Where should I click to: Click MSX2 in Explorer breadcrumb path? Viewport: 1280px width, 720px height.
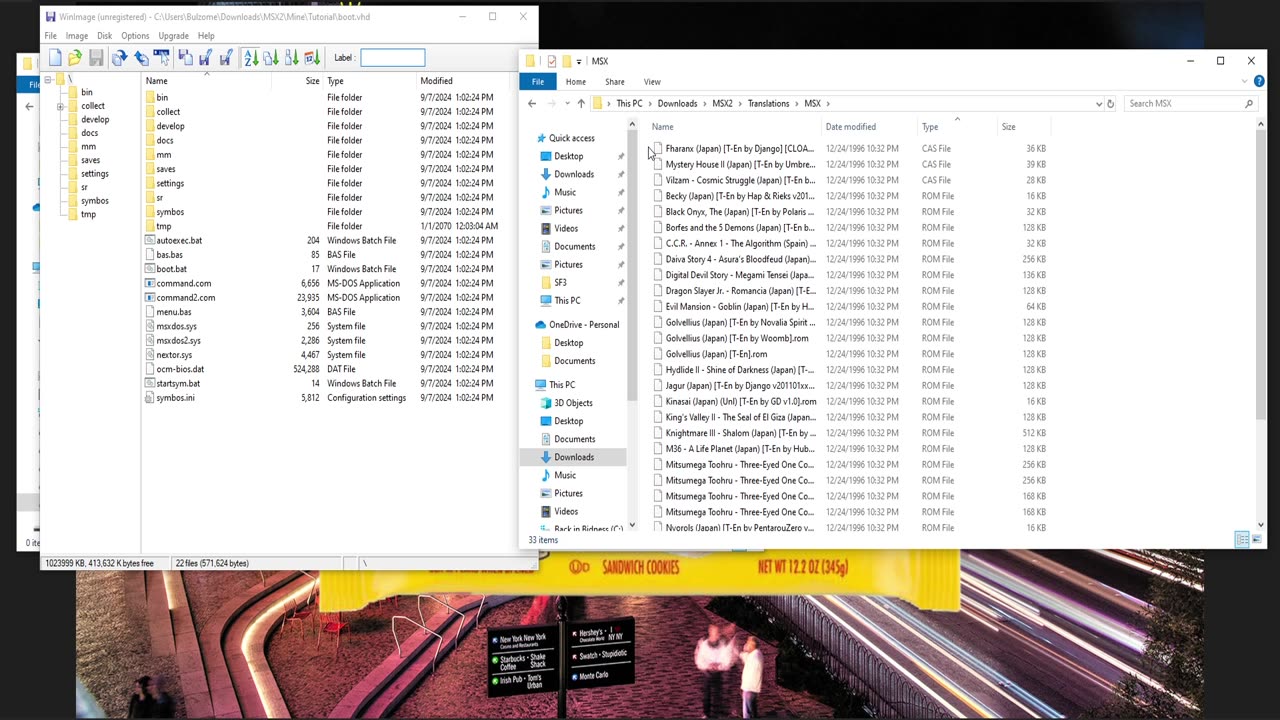[x=722, y=104]
